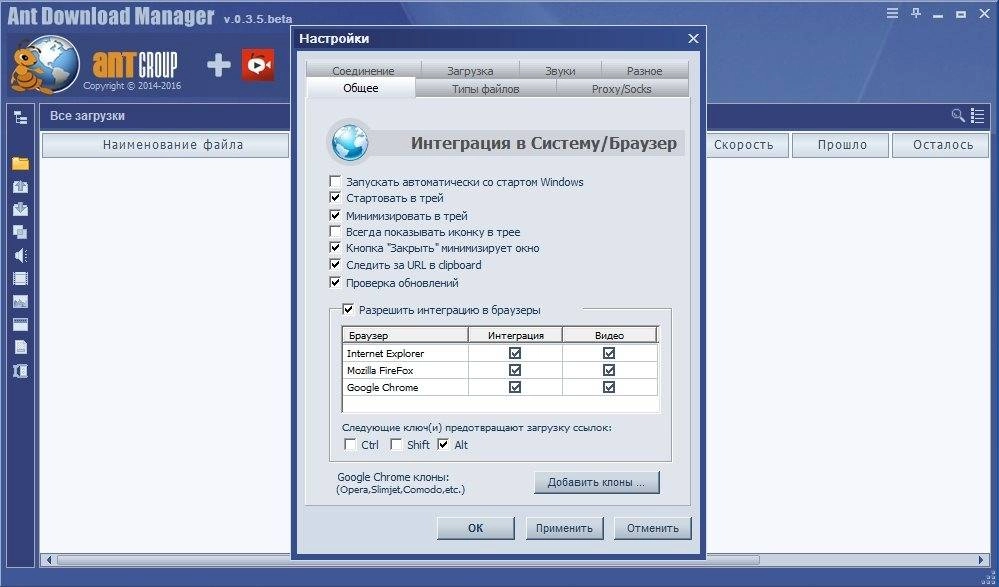Image resolution: width=999 pixels, height=587 pixels.
Task: Click the Отменить button
Action: coord(652,528)
